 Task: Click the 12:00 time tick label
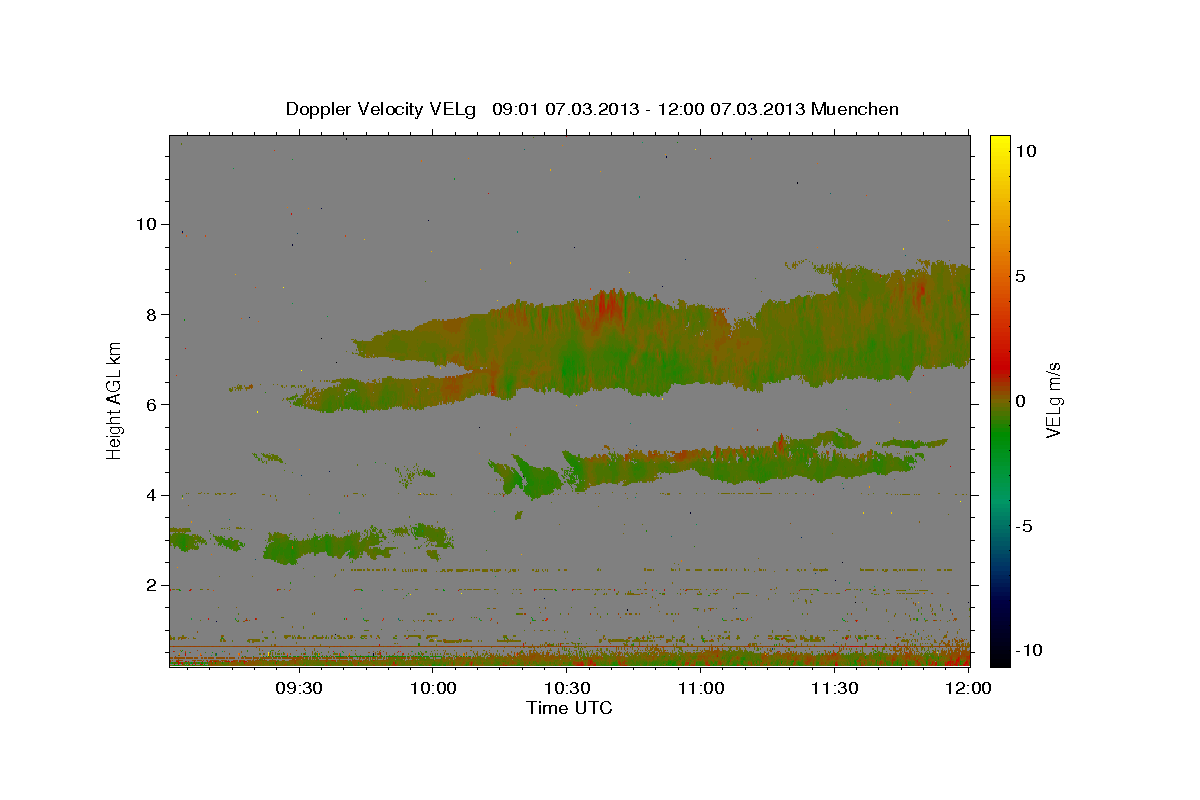pyautogui.click(x=969, y=688)
